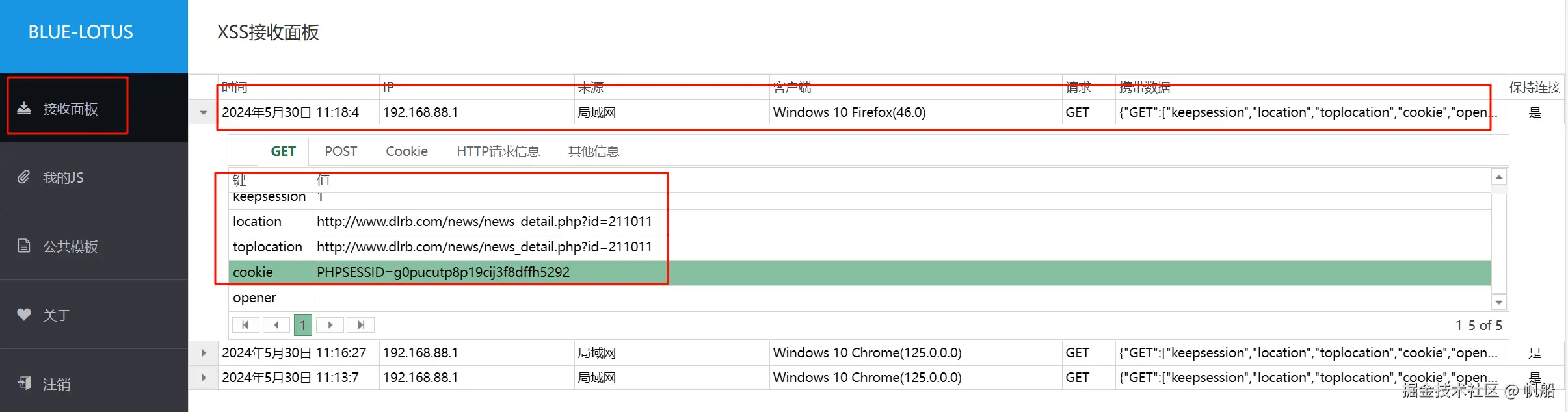
Task: Open the HTTP请求信息 tab
Action: pyautogui.click(x=498, y=151)
